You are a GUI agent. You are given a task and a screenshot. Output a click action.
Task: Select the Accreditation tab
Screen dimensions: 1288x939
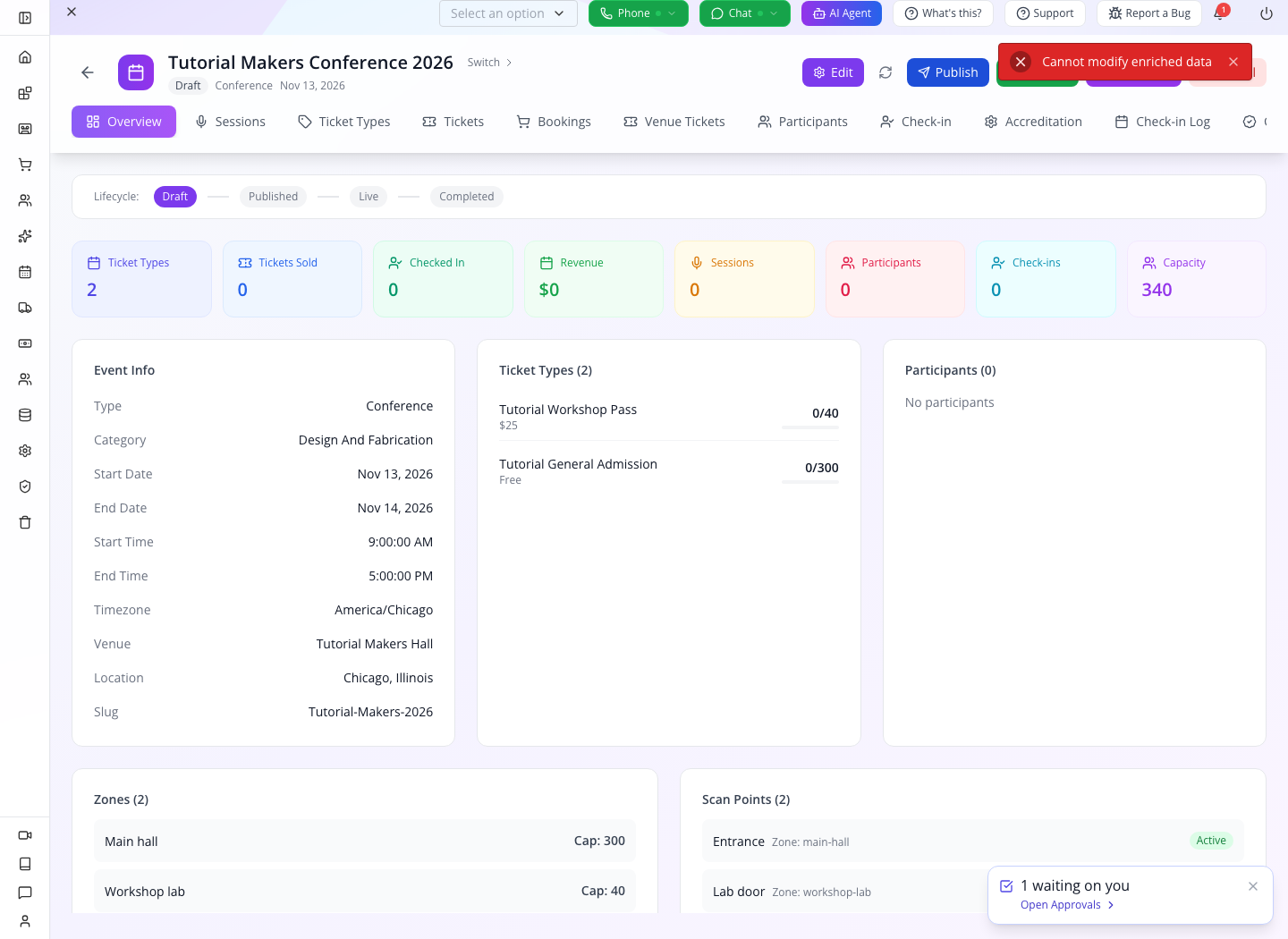tap(1033, 122)
